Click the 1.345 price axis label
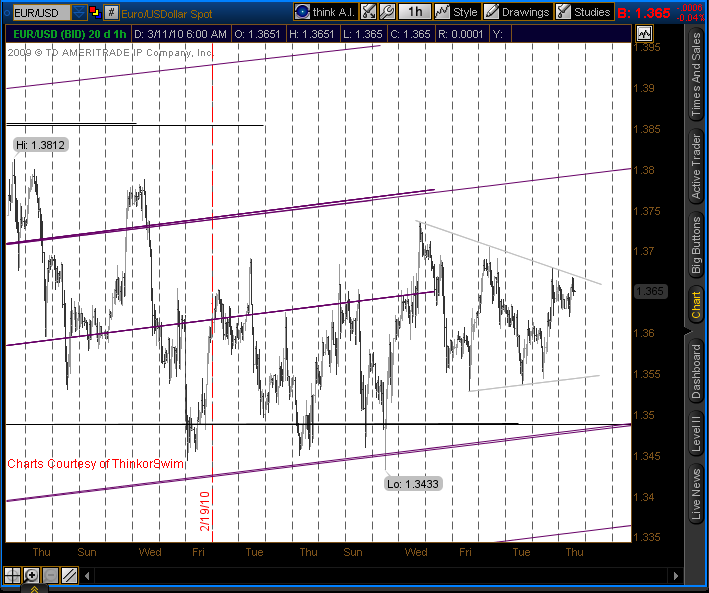Screen dimensions: 709x593 click(647, 456)
